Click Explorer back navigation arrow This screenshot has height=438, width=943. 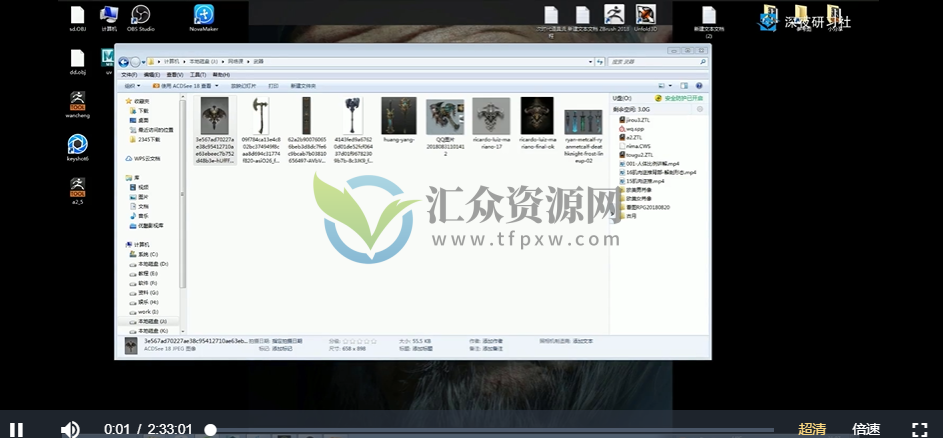tap(124, 61)
